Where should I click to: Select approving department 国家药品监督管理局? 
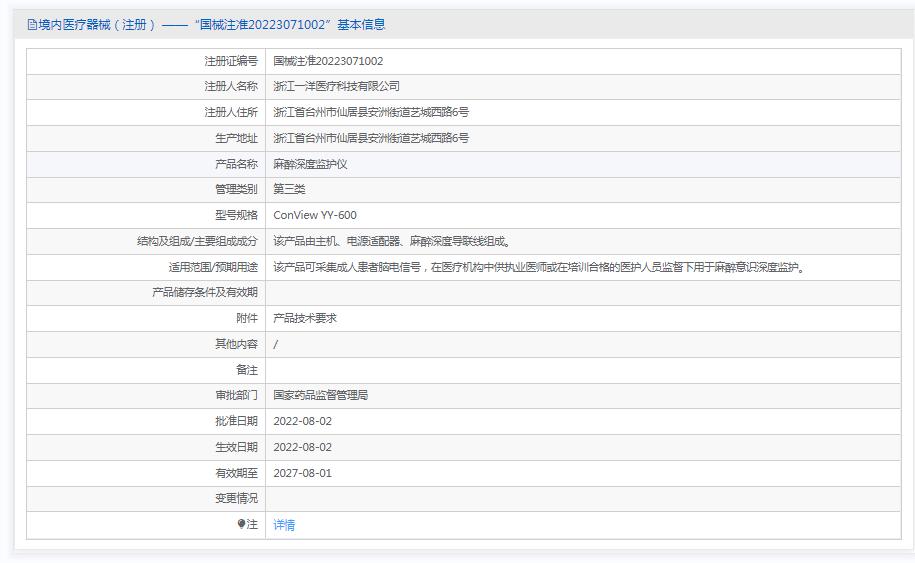coord(320,396)
